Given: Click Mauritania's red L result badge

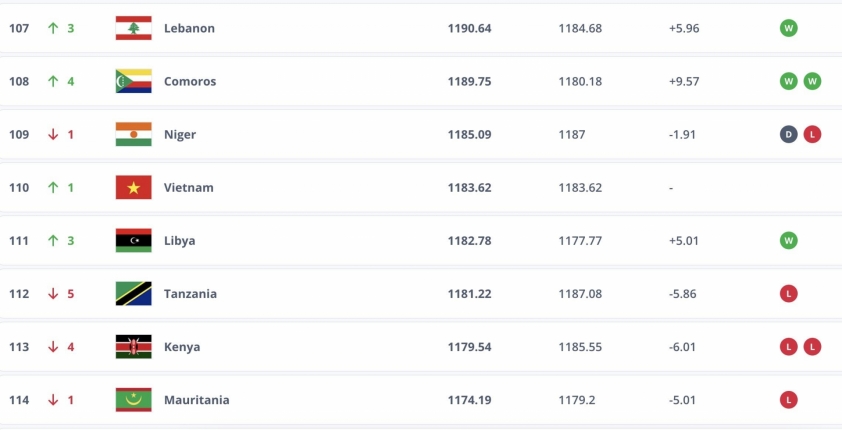Looking at the screenshot, I should 788,400.
